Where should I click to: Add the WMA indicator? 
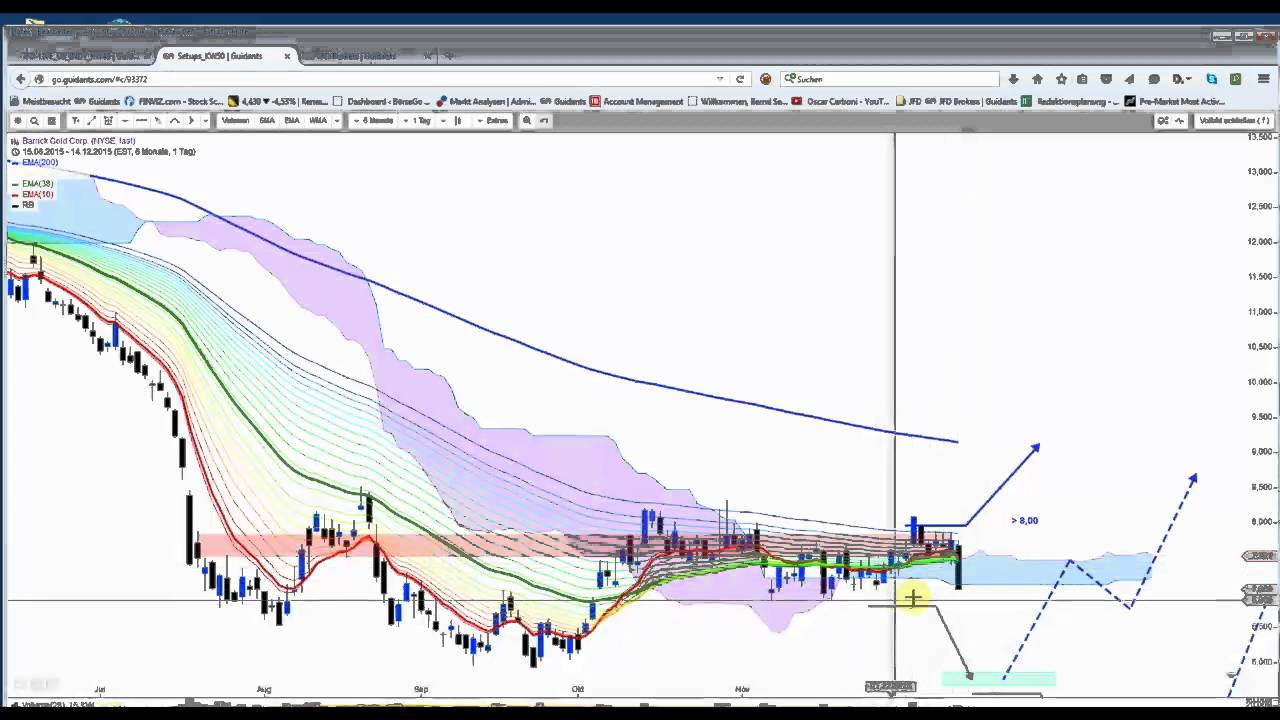pos(318,120)
